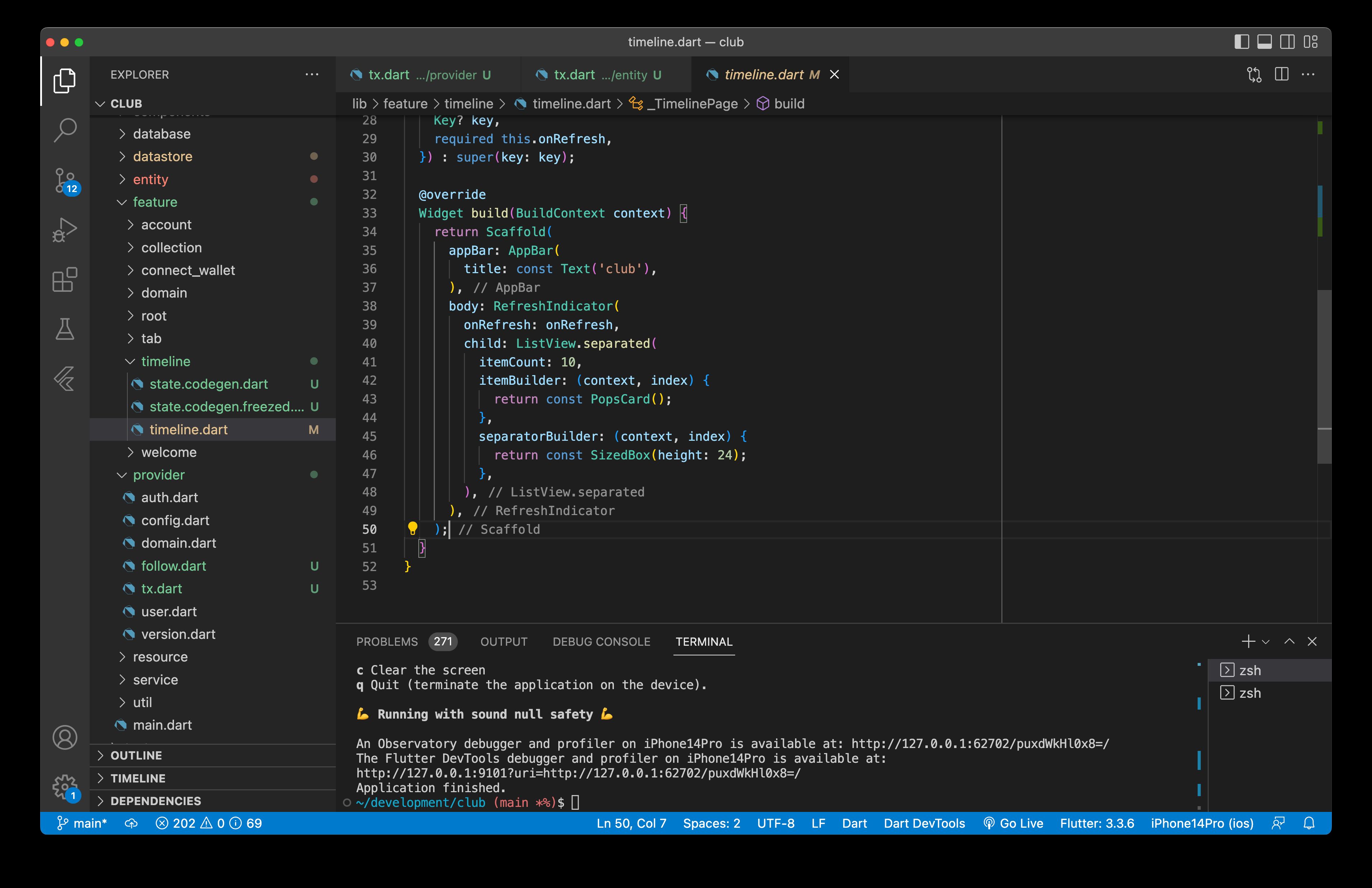Image resolution: width=1372 pixels, height=888 pixels.
Task: Toggle provider folder change indicator
Action: coord(316,475)
